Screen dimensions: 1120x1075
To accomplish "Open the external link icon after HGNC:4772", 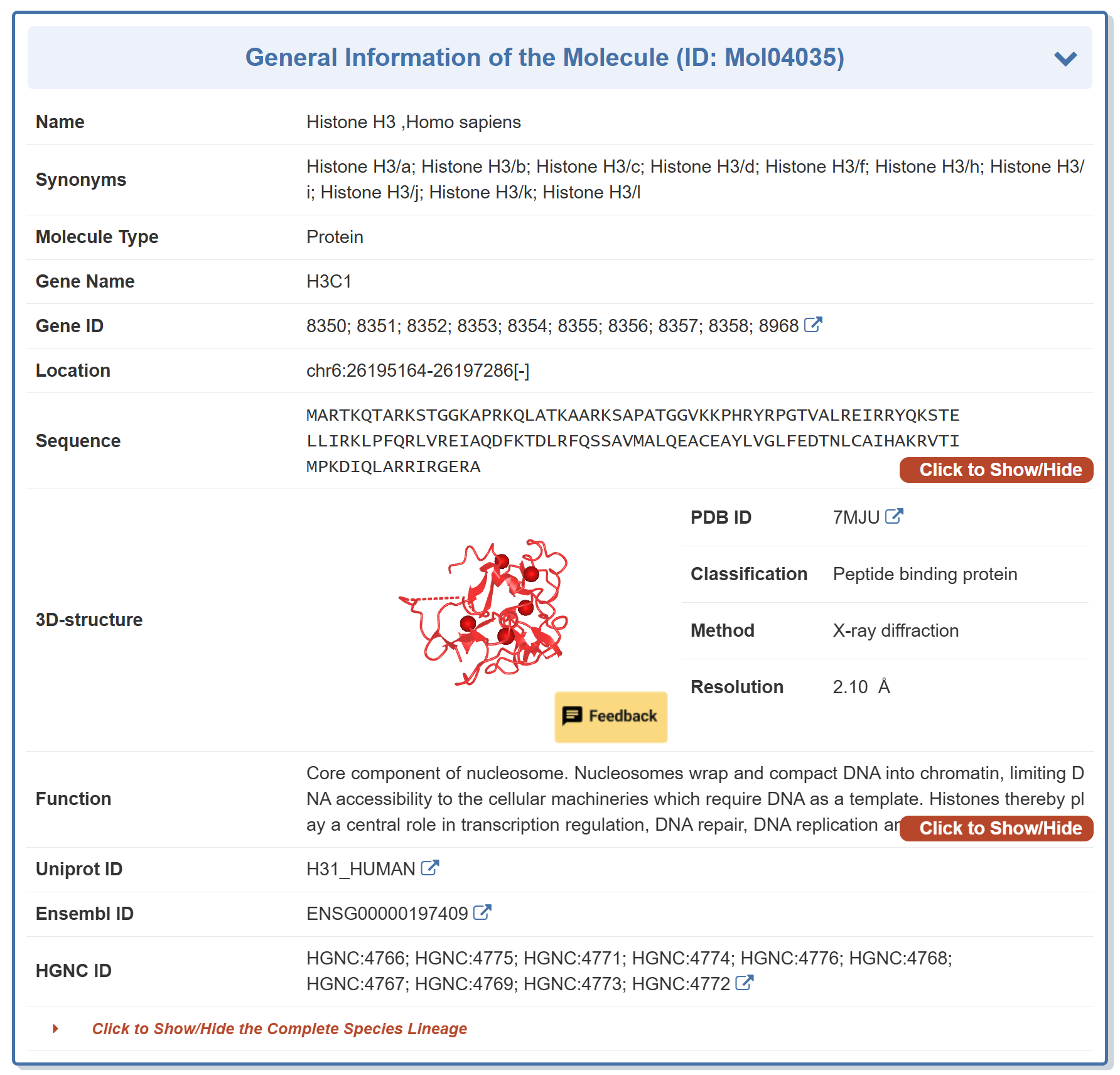I will coord(744,983).
